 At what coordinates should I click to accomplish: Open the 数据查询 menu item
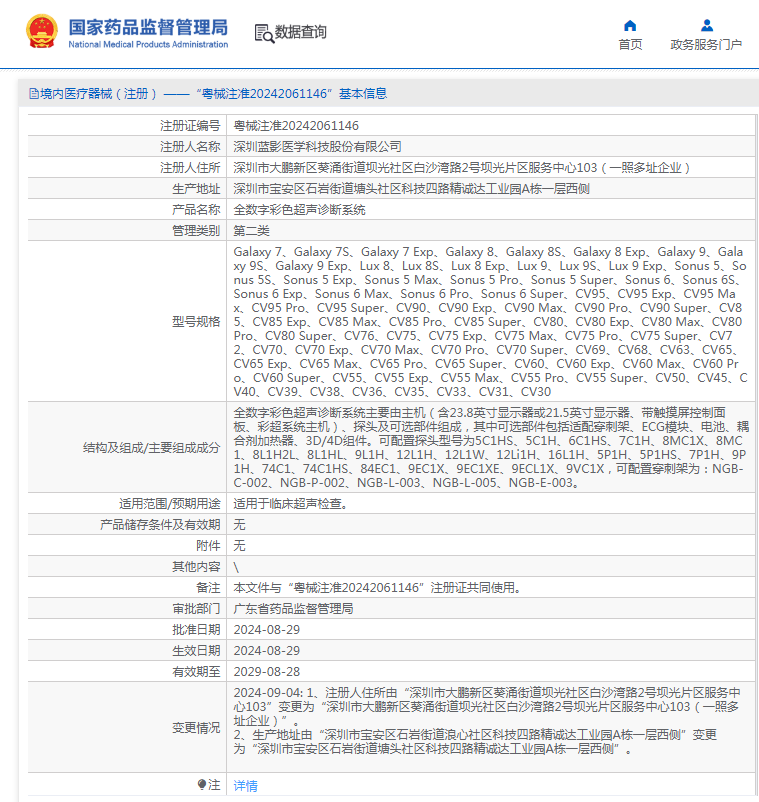point(300,33)
